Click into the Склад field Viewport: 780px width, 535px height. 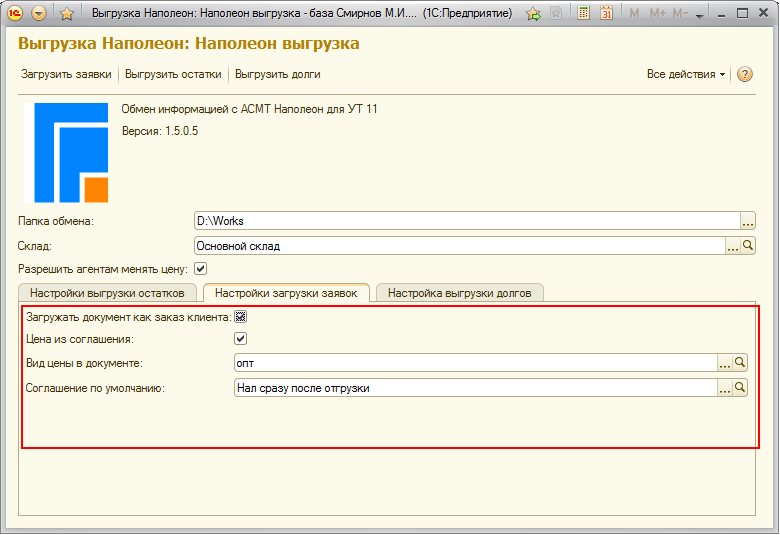pos(460,246)
